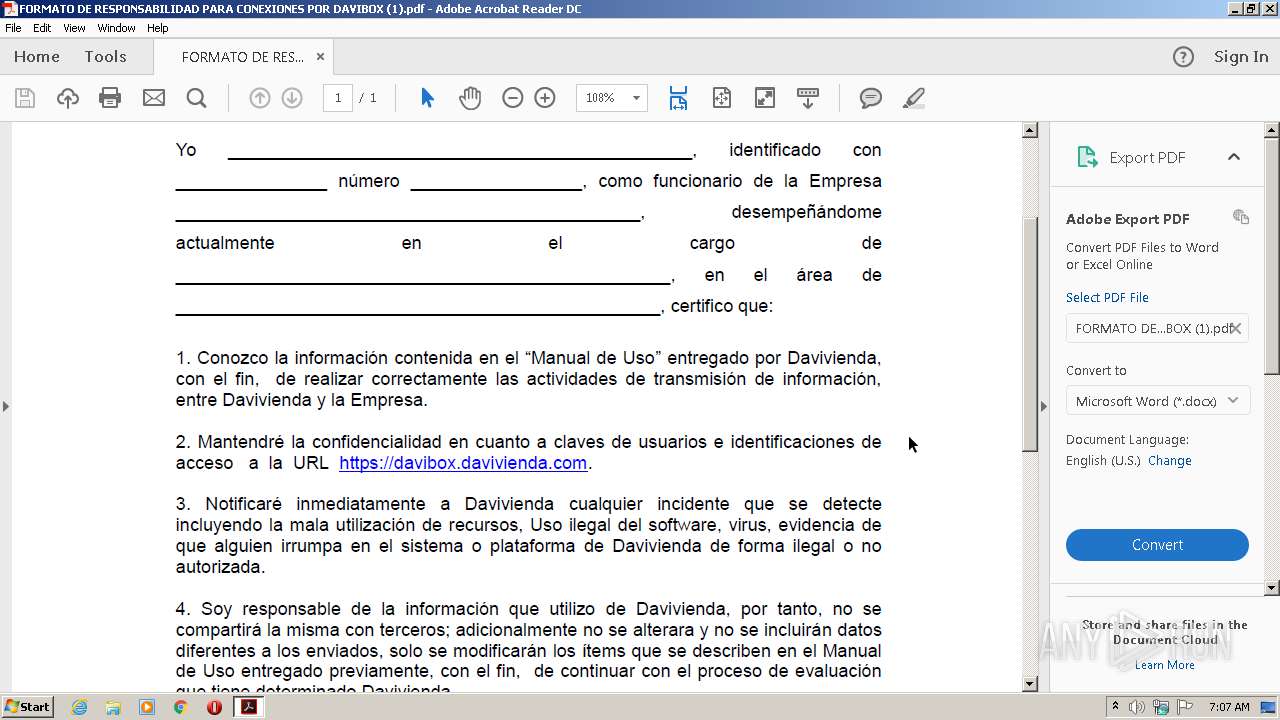The width and height of the screenshot is (1280, 720).
Task: Close the FORMATO DE RES... document tab
Action: point(320,57)
